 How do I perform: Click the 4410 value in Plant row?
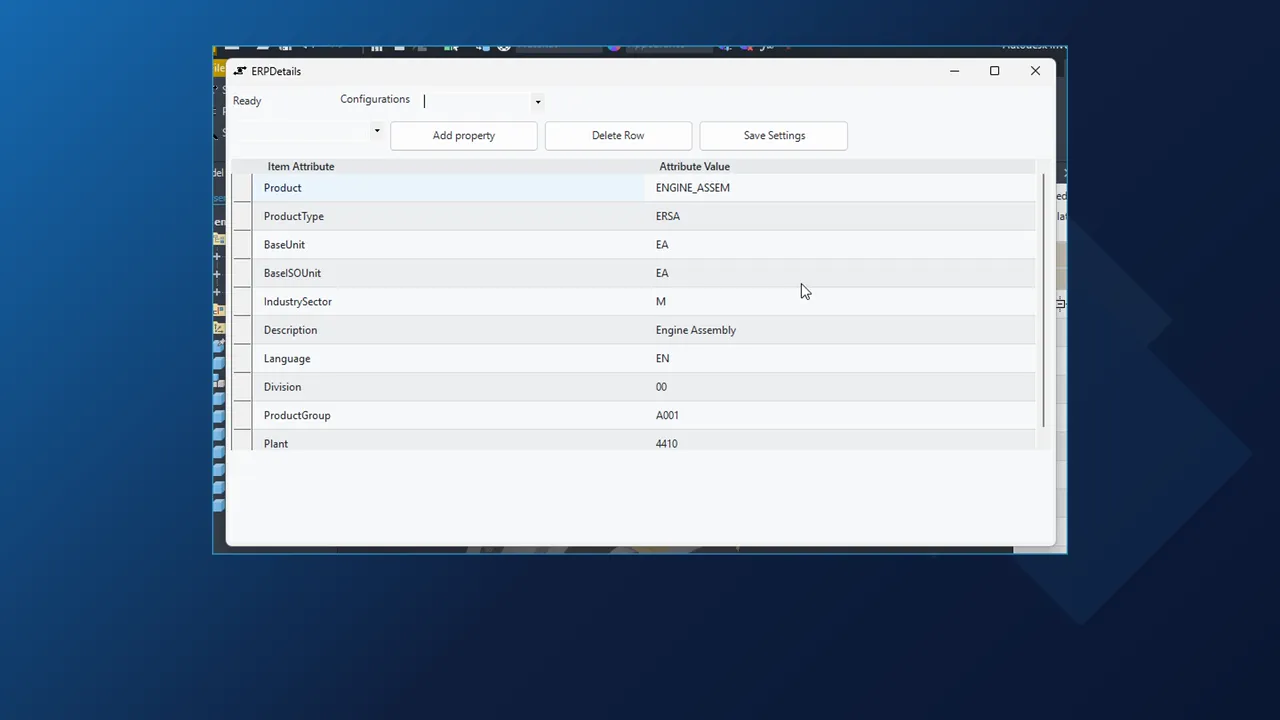point(841,441)
